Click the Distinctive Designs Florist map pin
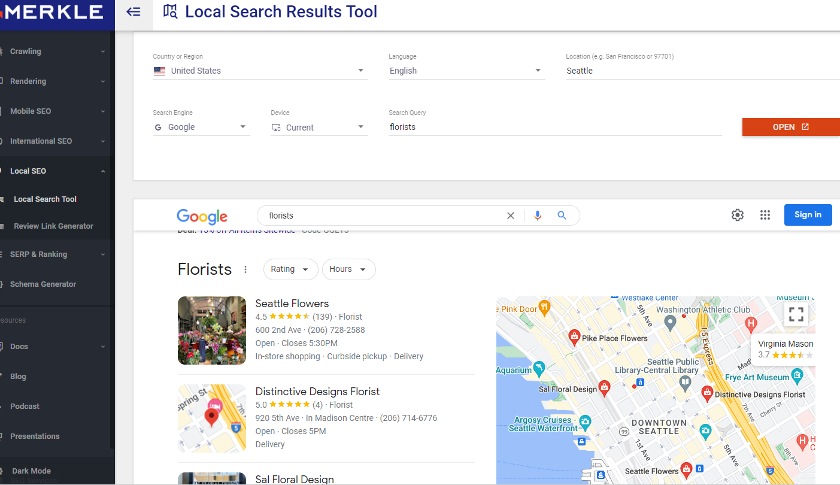 [x=707, y=393]
